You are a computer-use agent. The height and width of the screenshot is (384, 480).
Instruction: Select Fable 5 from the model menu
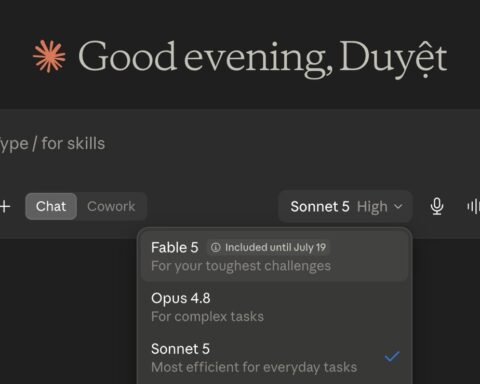pyautogui.click(x=275, y=256)
